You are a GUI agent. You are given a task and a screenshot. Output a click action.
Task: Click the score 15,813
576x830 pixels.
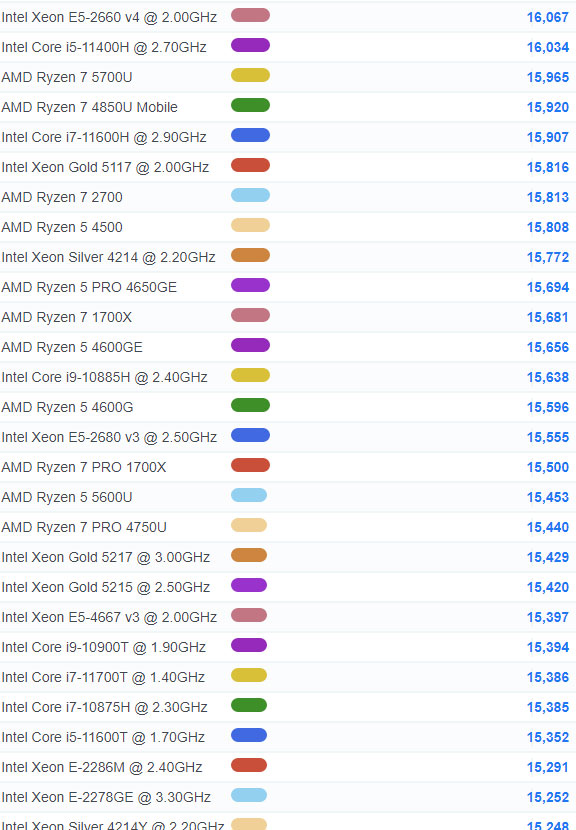pyautogui.click(x=548, y=197)
